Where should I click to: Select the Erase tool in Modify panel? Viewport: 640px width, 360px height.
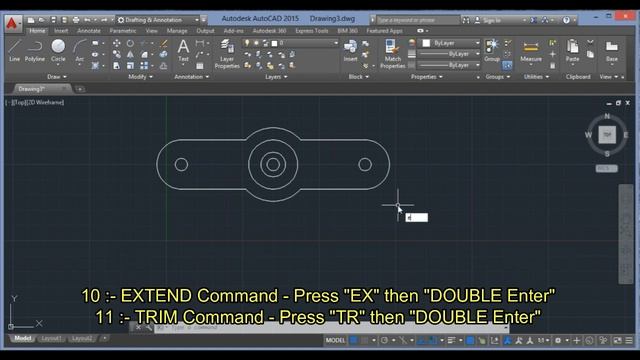(164, 43)
